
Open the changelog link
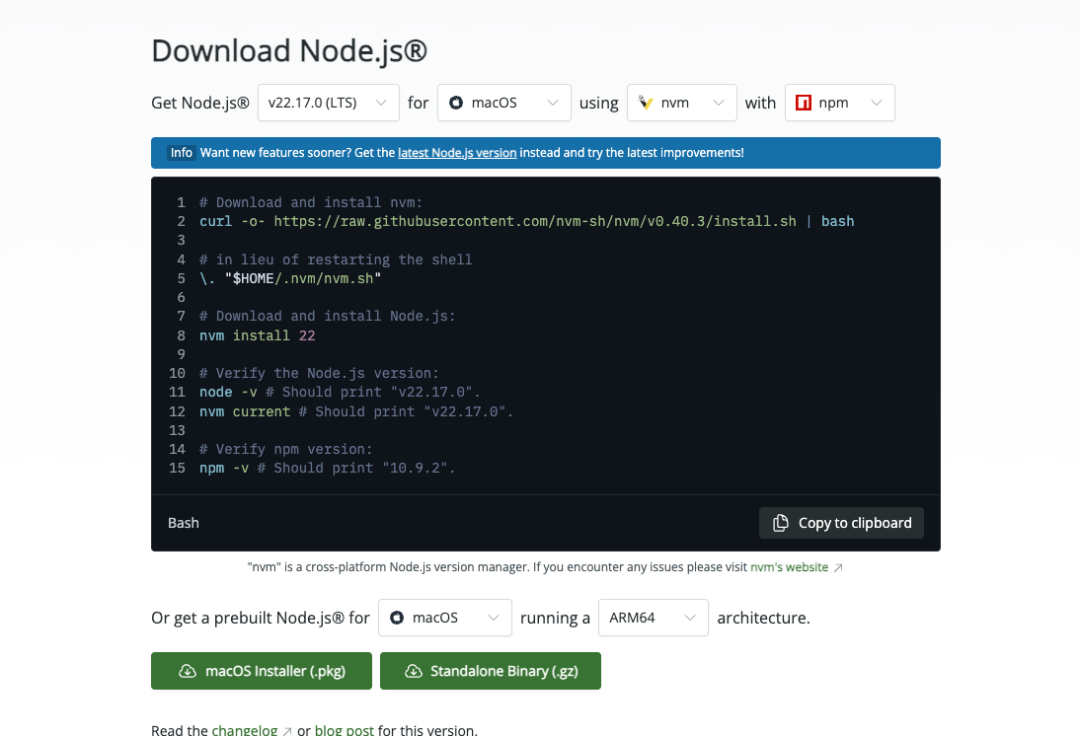tap(245, 730)
